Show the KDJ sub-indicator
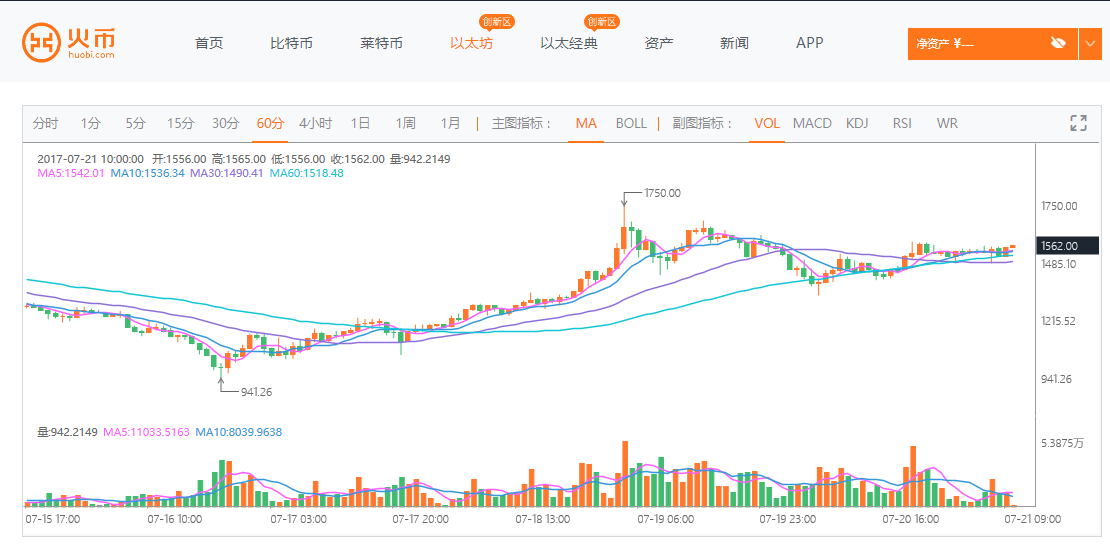 (x=857, y=123)
